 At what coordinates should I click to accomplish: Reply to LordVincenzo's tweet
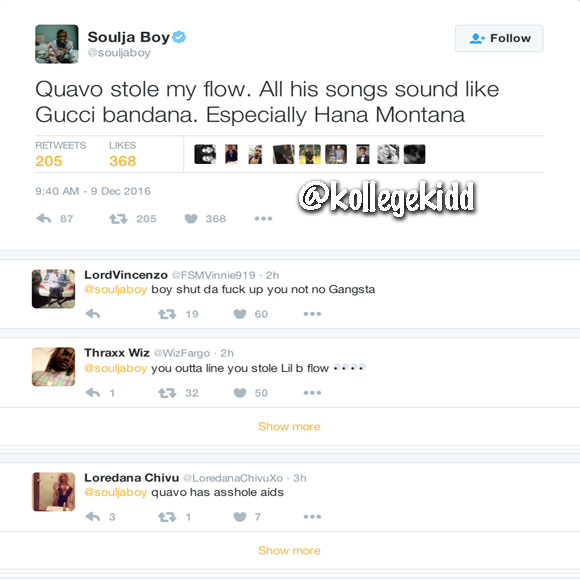click(93, 314)
